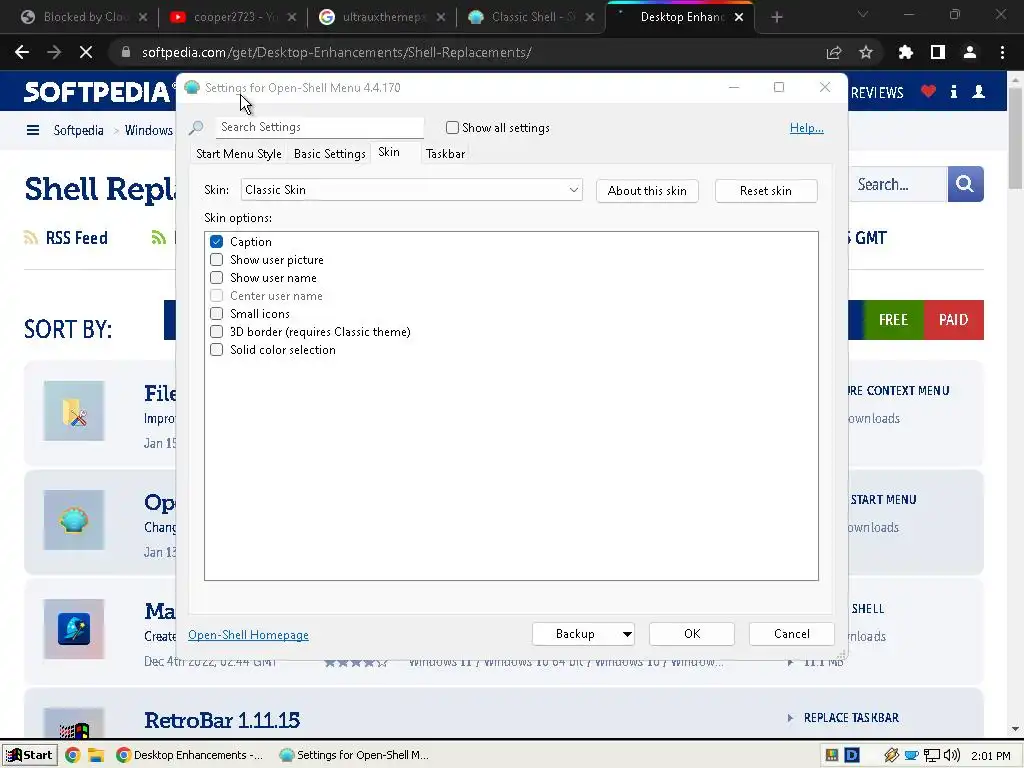Open the Chrome profile avatar icon

tap(970, 52)
